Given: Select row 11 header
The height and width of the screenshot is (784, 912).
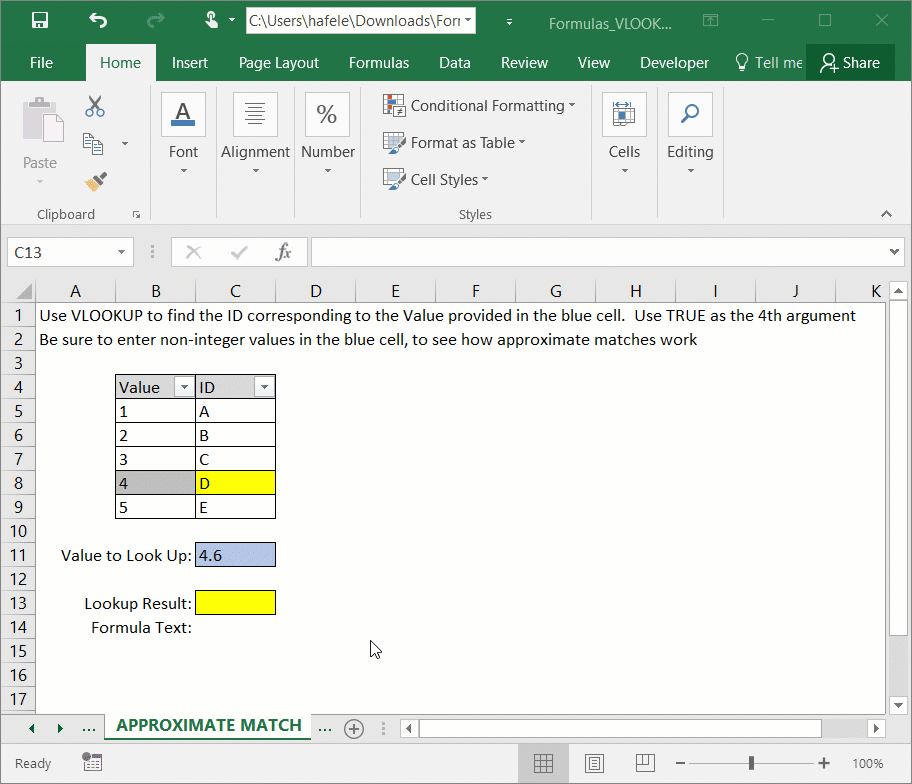Looking at the screenshot, I should [18, 555].
